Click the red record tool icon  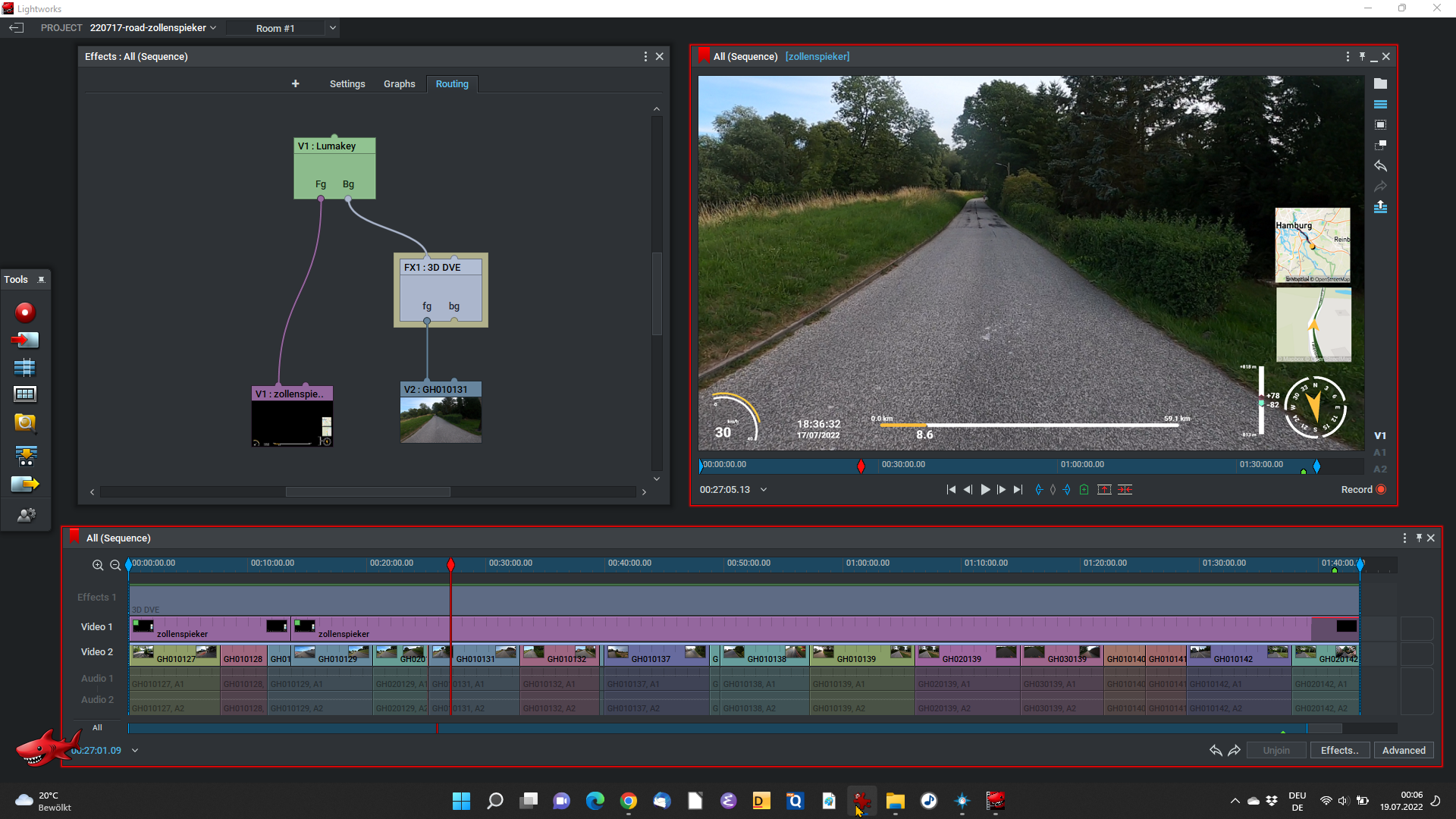(x=25, y=312)
